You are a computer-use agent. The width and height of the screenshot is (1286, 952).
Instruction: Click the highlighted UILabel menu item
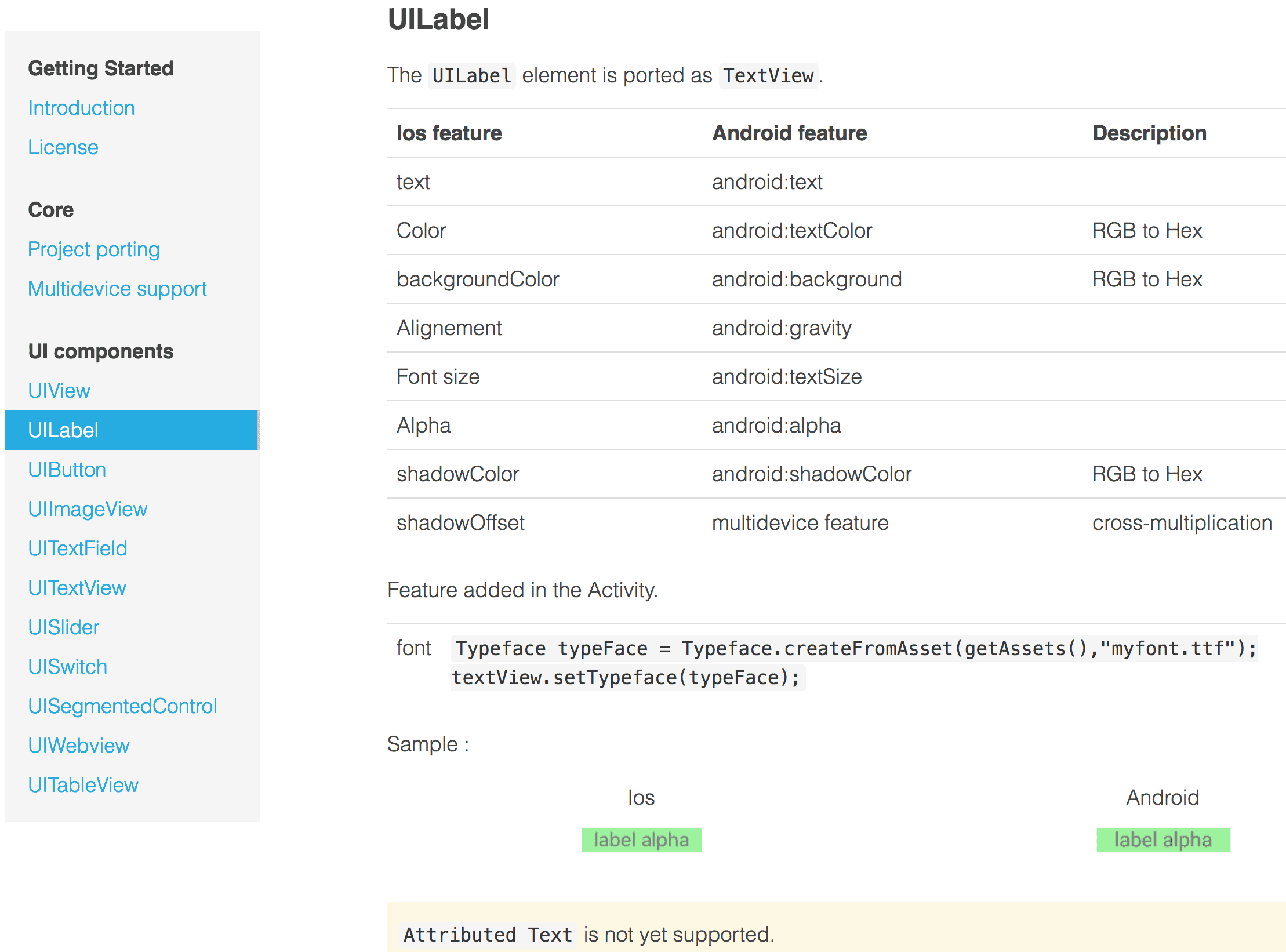[x=132, y=430]
